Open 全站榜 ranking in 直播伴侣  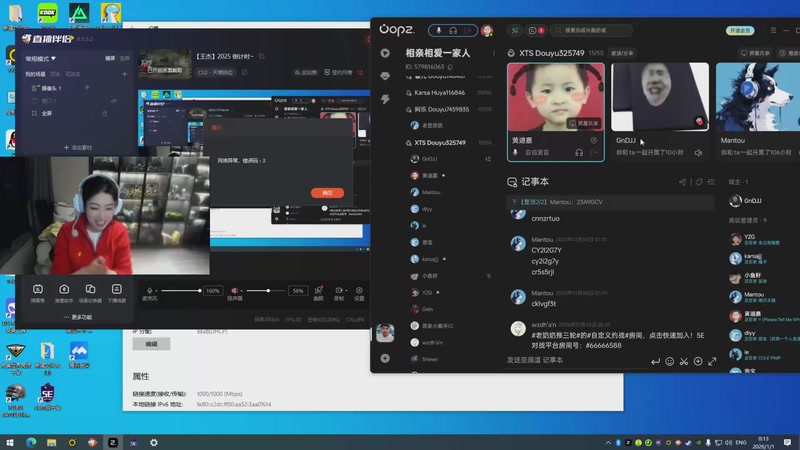coord(306,72)
